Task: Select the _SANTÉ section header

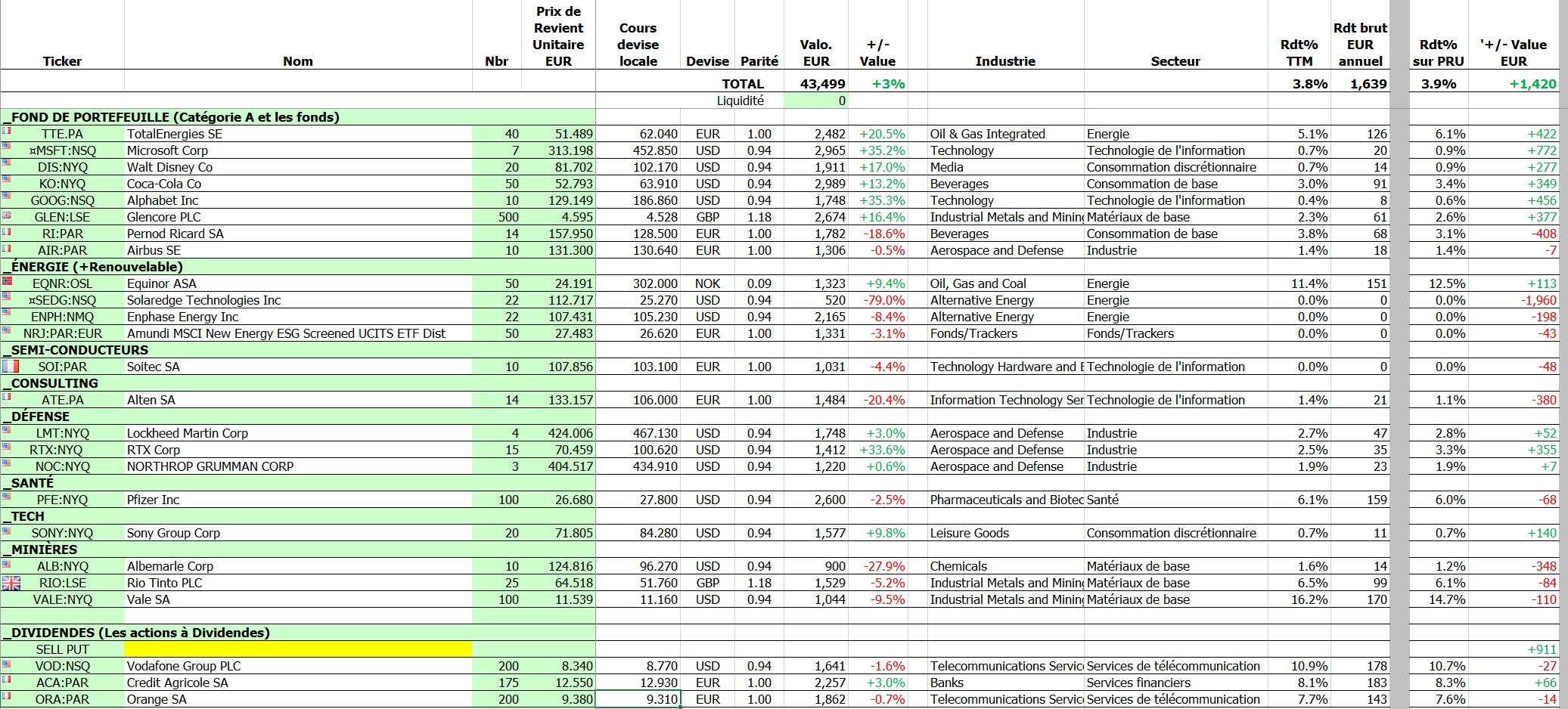Action: click(x=298, y=483)
